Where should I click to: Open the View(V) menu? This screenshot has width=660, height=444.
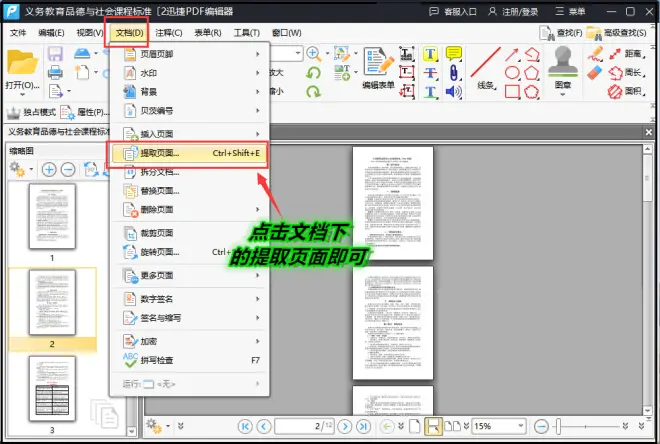(90, 33)
